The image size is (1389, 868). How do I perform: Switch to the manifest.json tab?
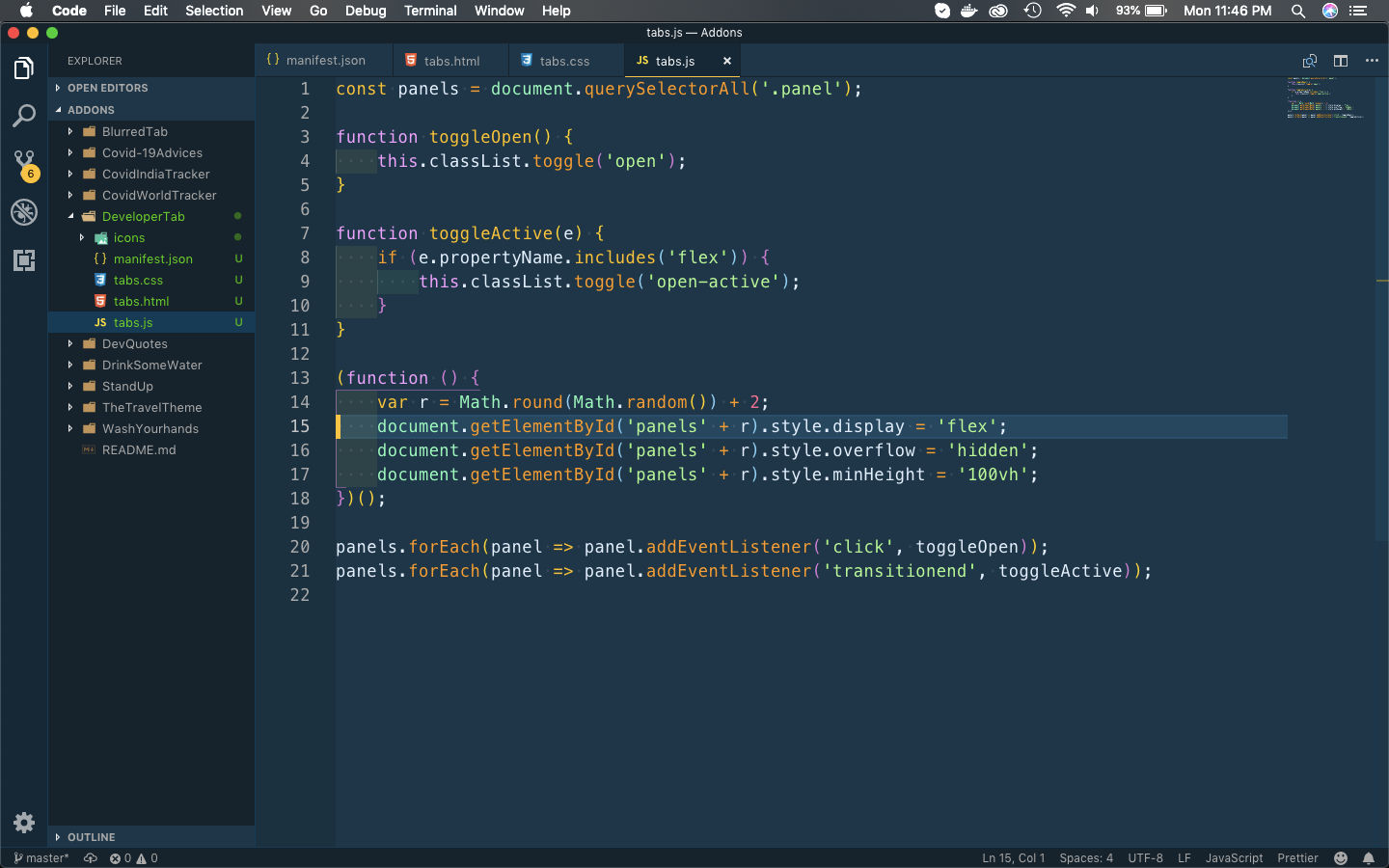(324, 60)
